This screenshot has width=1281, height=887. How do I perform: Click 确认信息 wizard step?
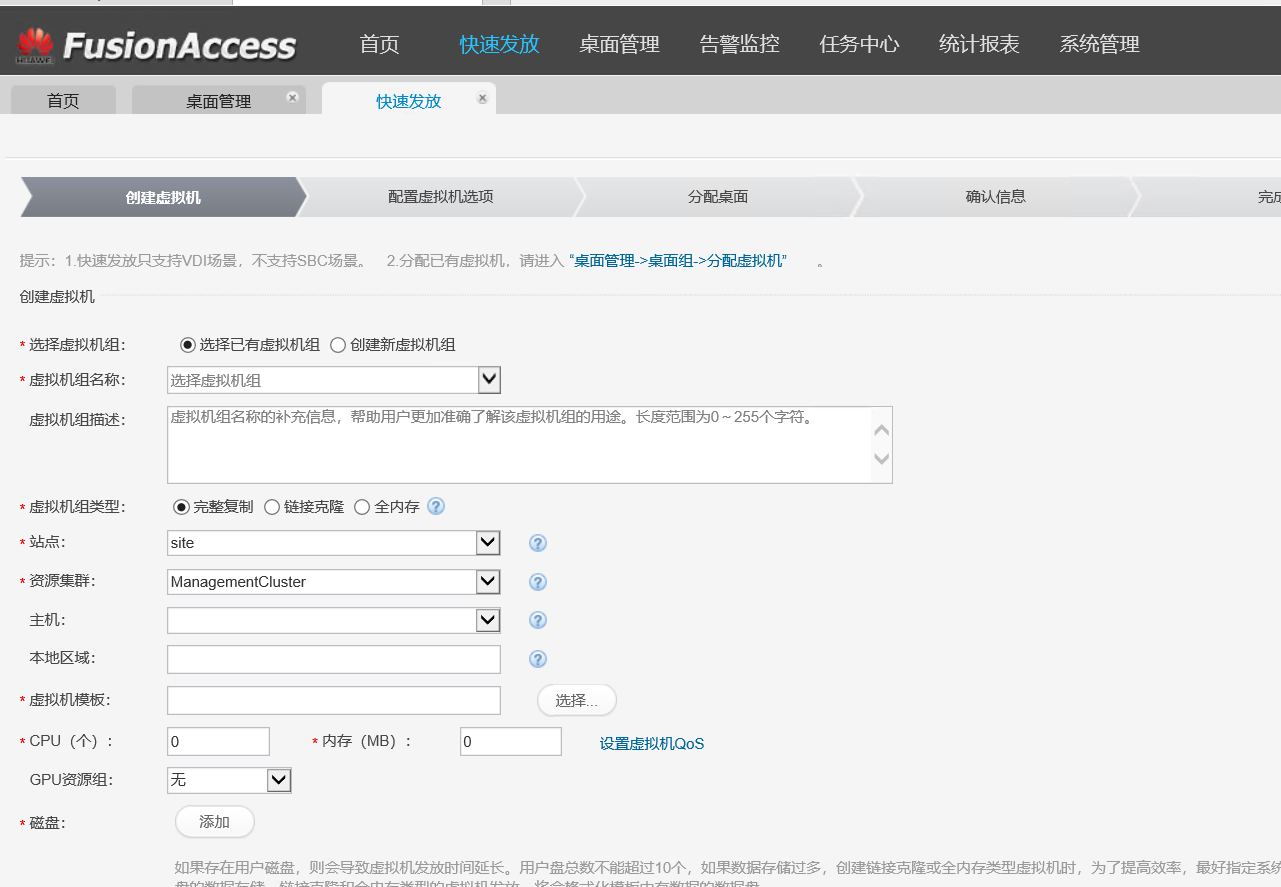point(996,197)
